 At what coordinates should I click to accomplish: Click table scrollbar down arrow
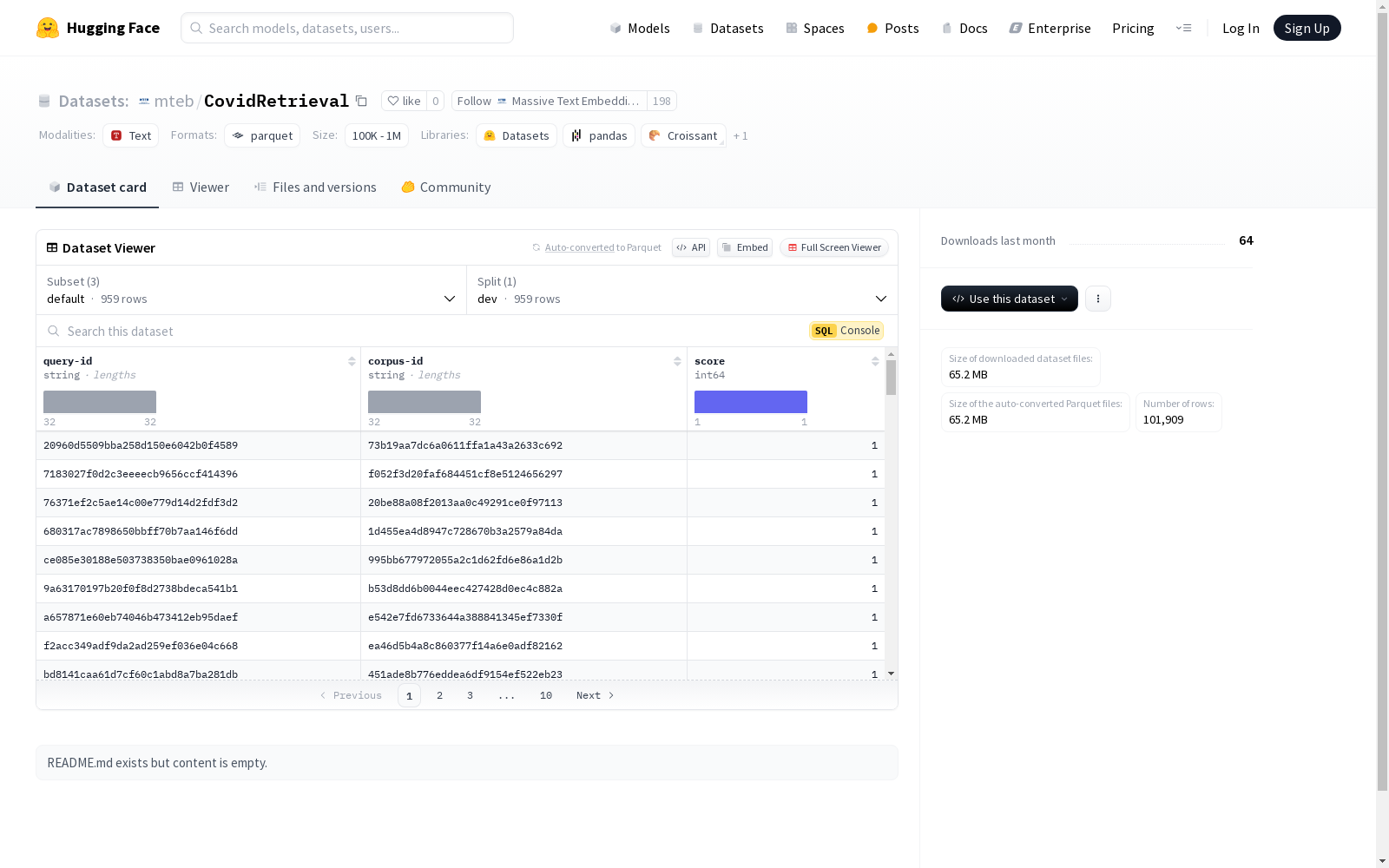pos(891,674)
